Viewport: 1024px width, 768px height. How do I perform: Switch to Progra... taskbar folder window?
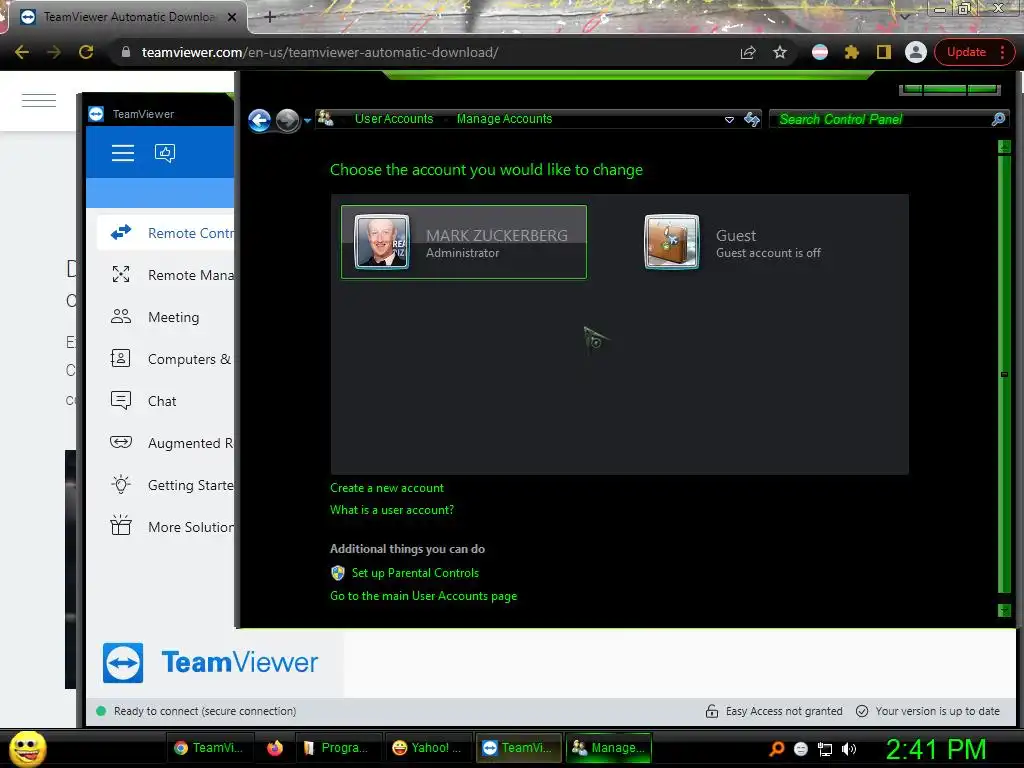339,748
